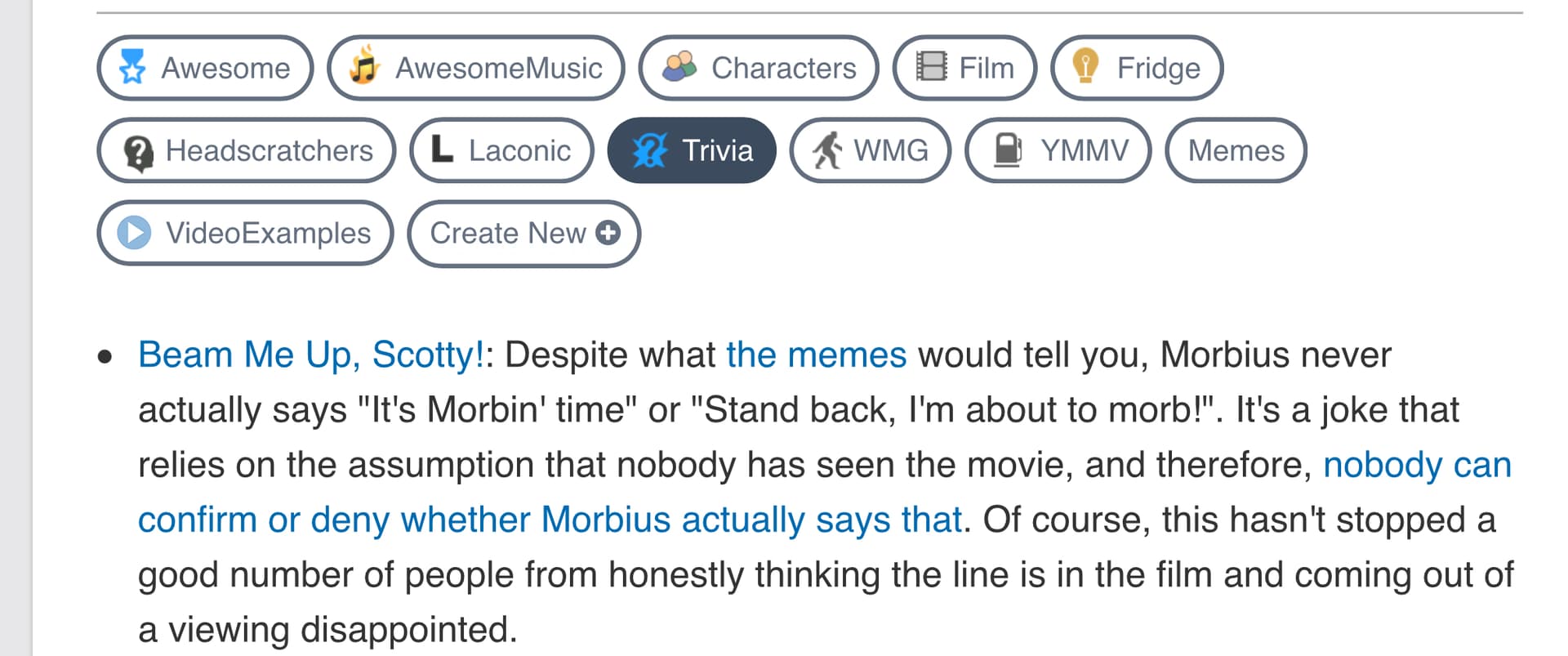Click the Laconic letter L icon

442,149
